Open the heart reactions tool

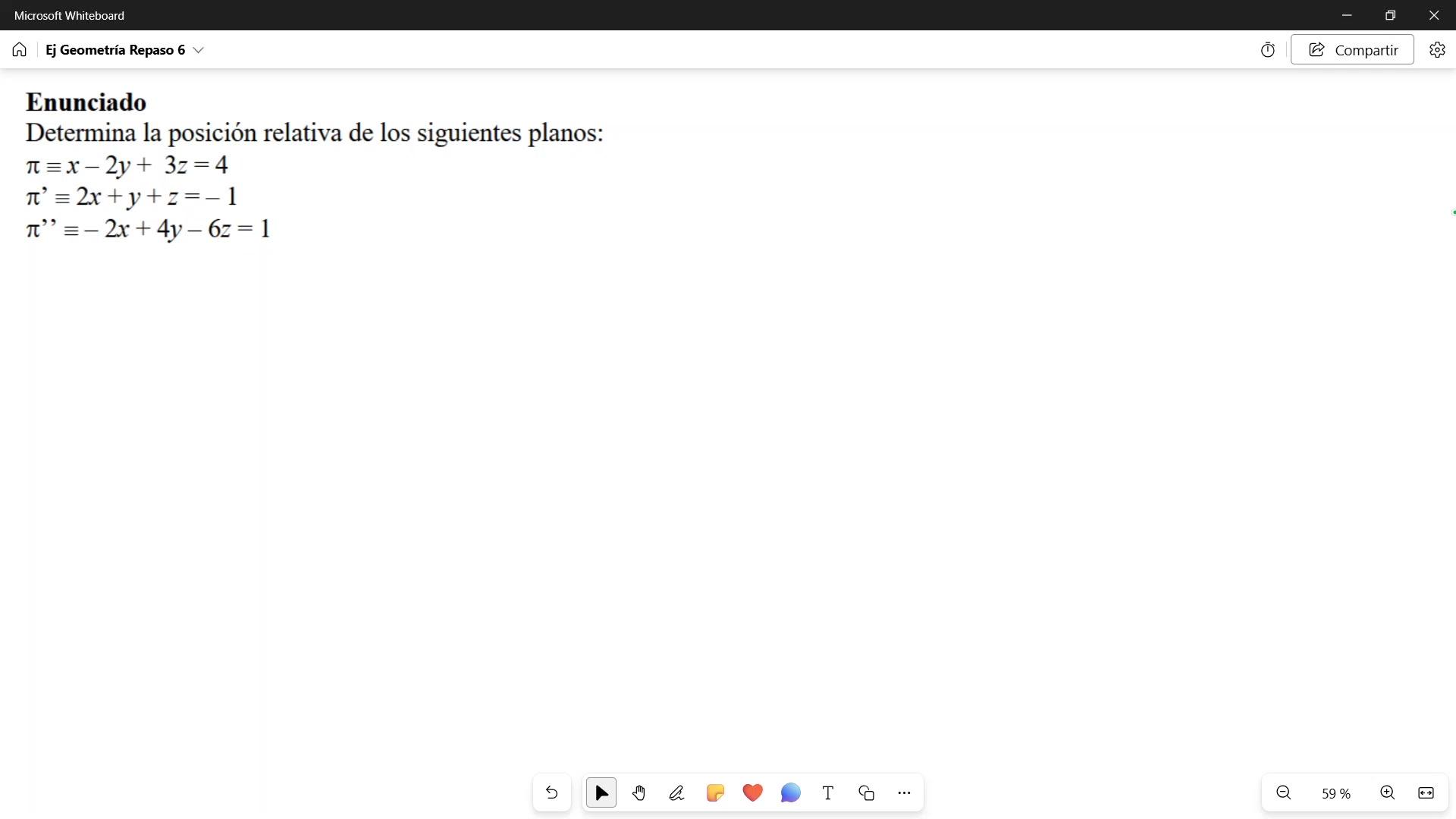(x=752, y=792)
